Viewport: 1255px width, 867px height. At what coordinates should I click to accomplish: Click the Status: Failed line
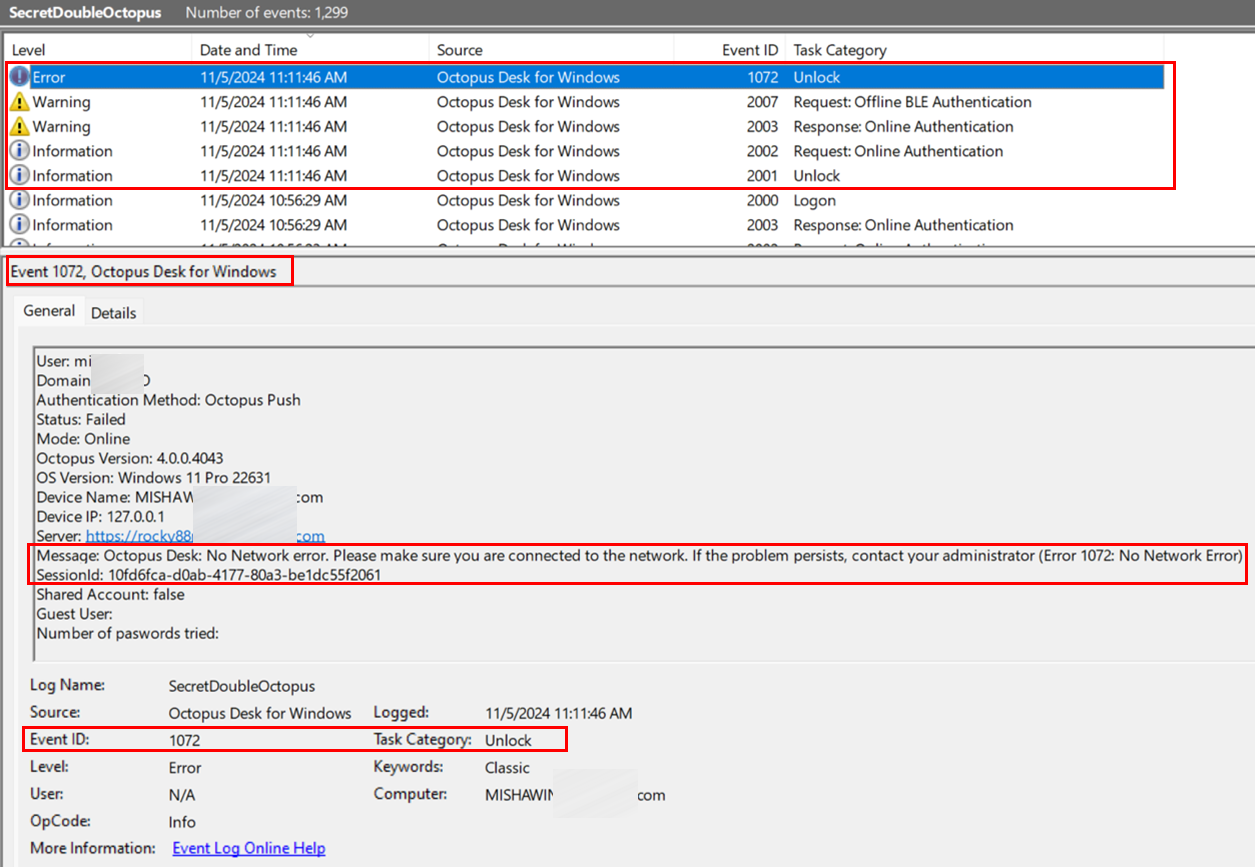(x=81, y=419)
